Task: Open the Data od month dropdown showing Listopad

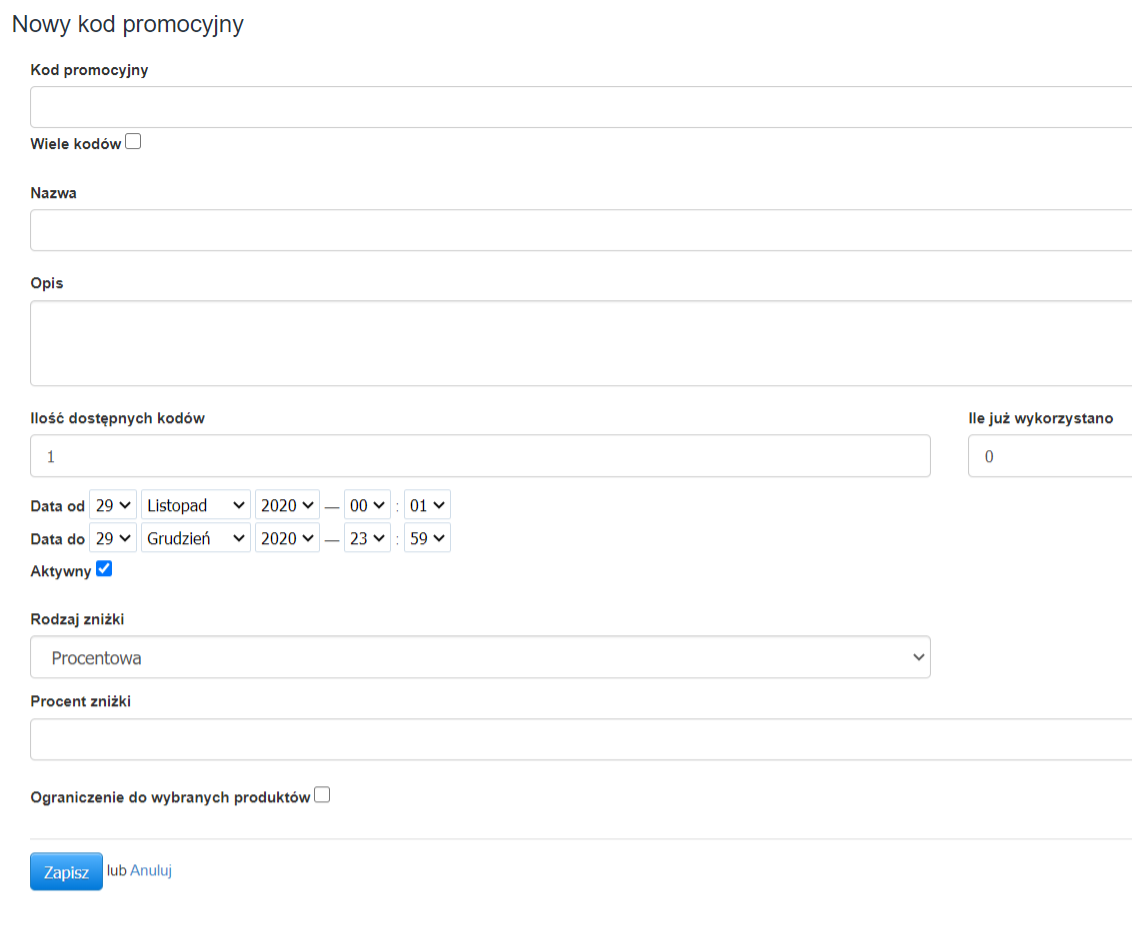Action: pyautogui.click(x=196, y=506)
